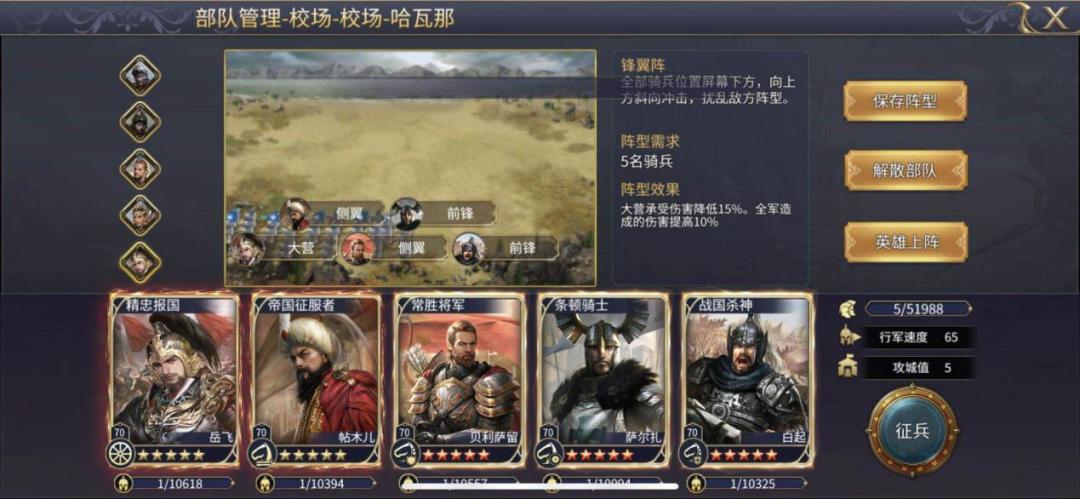1080x499 pixels.
Task: Open 英雄上阵 hero deployment
Action: [905, 242]
